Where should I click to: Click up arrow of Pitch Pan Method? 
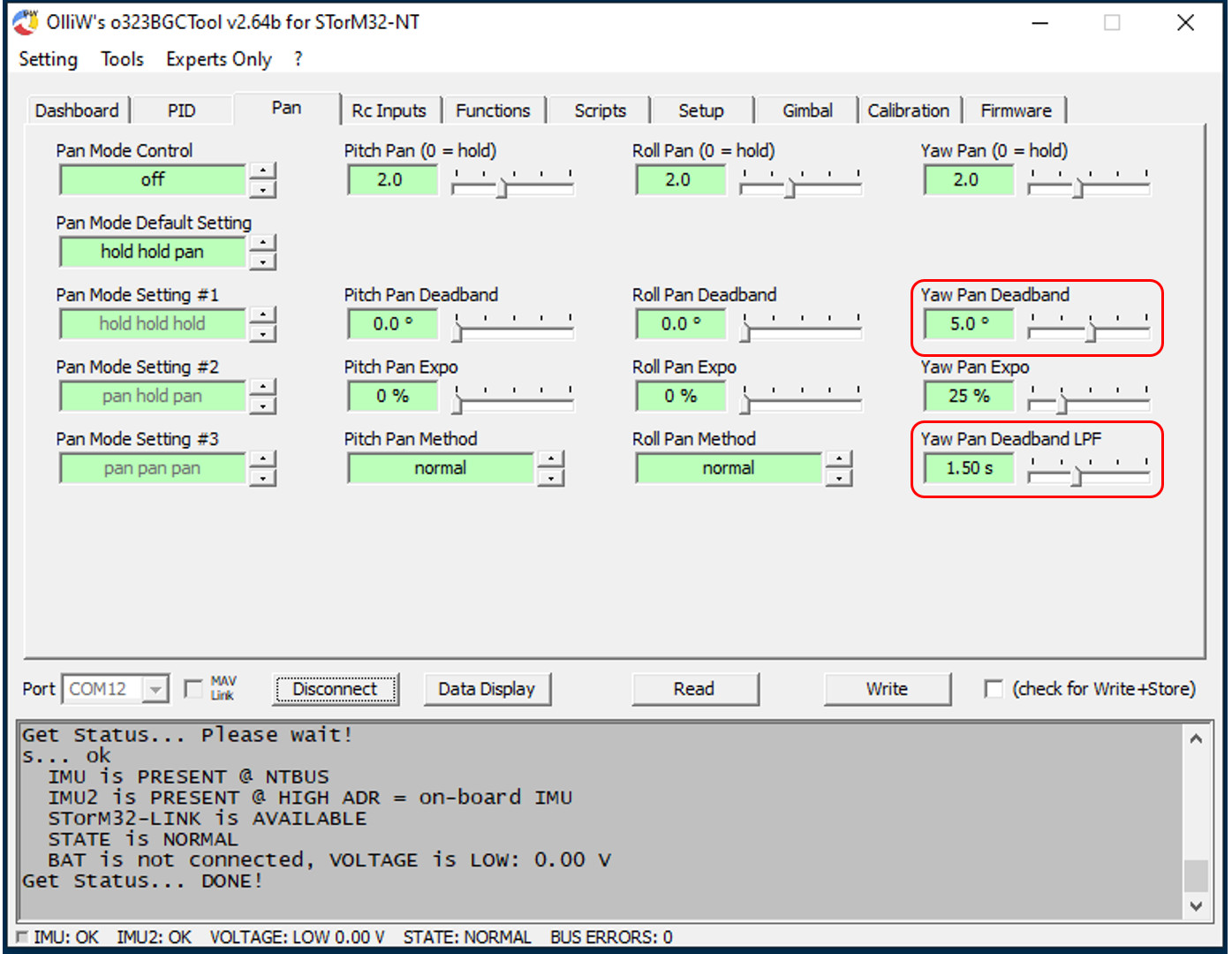coord(551,458)
